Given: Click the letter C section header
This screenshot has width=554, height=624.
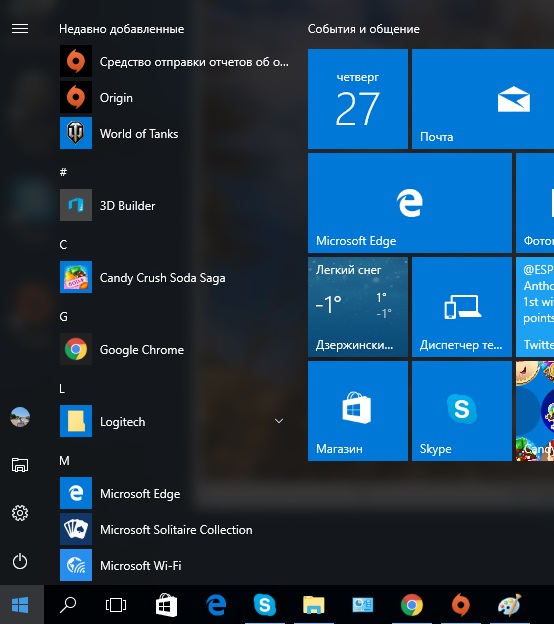Looking at the screenshot, I should tap(63, 244).
